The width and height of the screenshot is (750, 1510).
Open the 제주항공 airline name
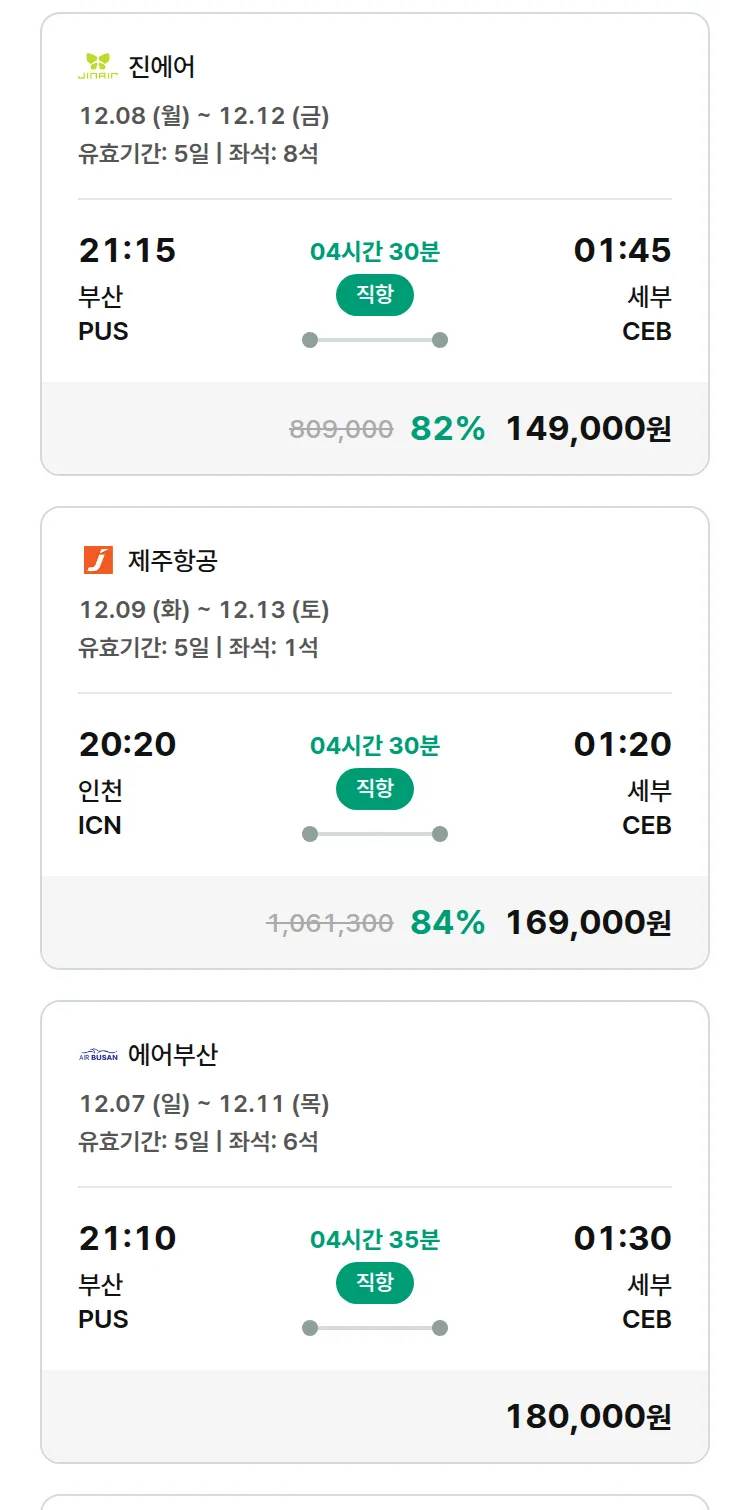(x=173, y=560)
